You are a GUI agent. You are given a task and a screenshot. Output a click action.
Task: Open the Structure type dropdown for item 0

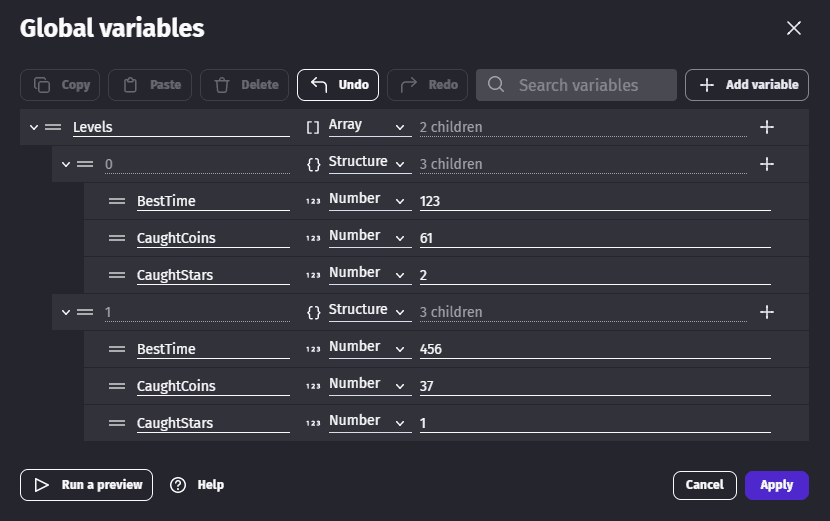366,164
